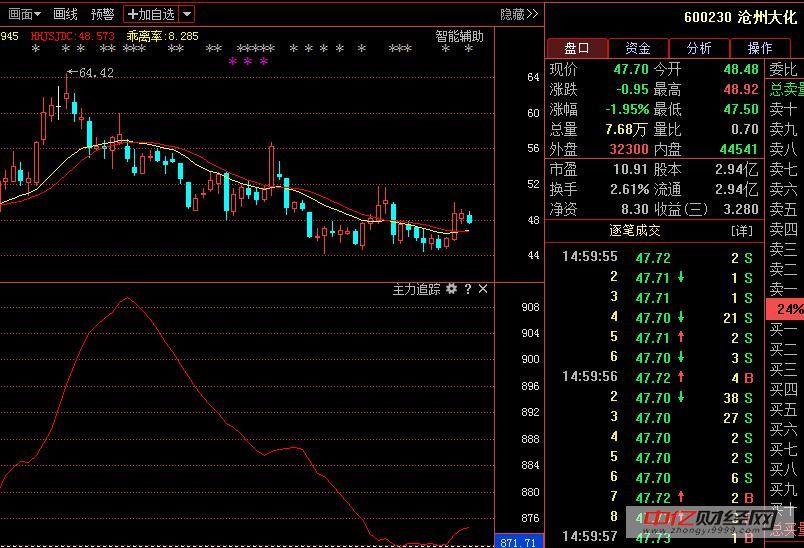This screenshot has width=804, height=548.
Task: Select the trade with volume 38 S
Action: 657,397
